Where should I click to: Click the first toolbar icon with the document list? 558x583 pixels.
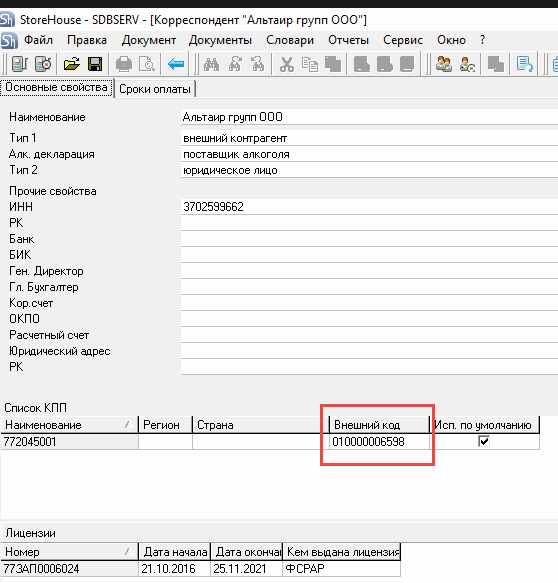[19, 64]
